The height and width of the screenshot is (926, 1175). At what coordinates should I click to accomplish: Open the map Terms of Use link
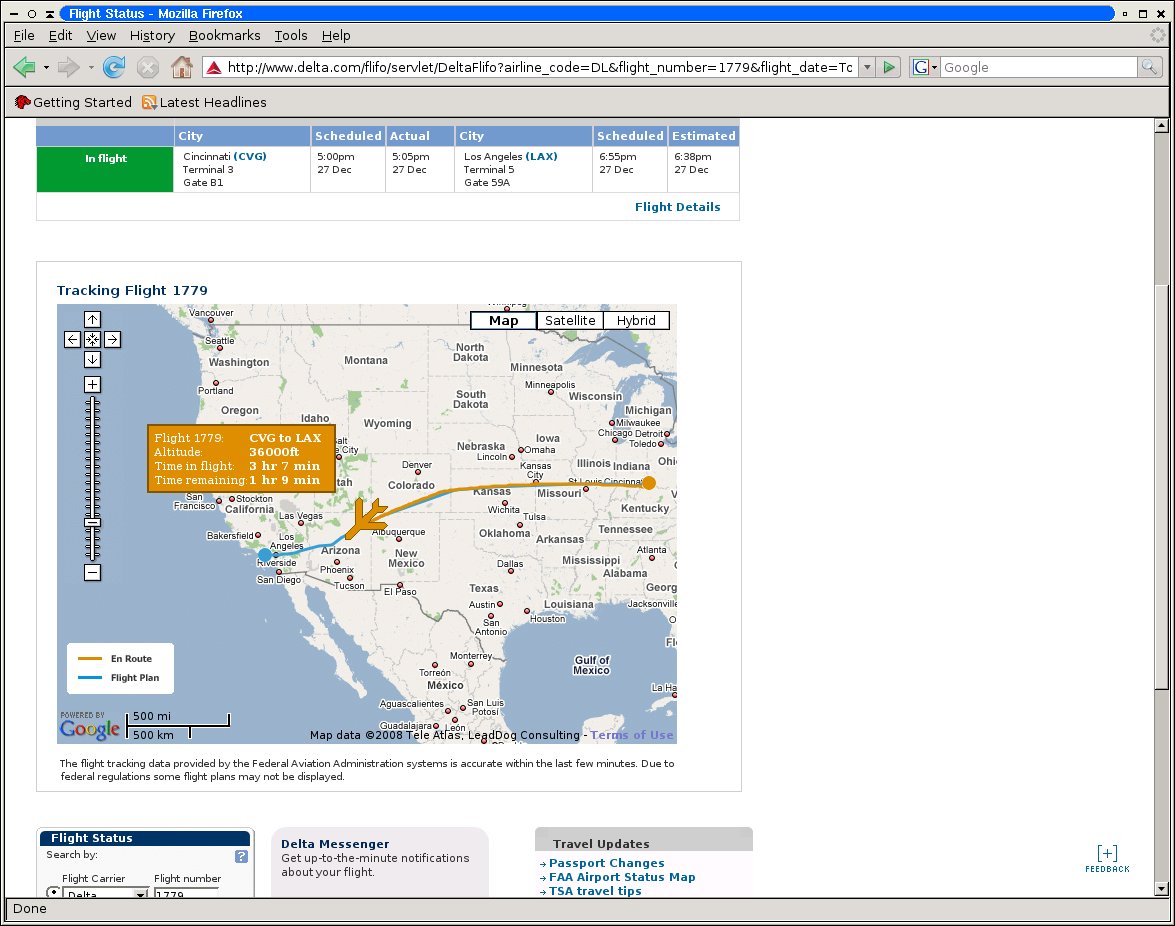pos(632,735)
